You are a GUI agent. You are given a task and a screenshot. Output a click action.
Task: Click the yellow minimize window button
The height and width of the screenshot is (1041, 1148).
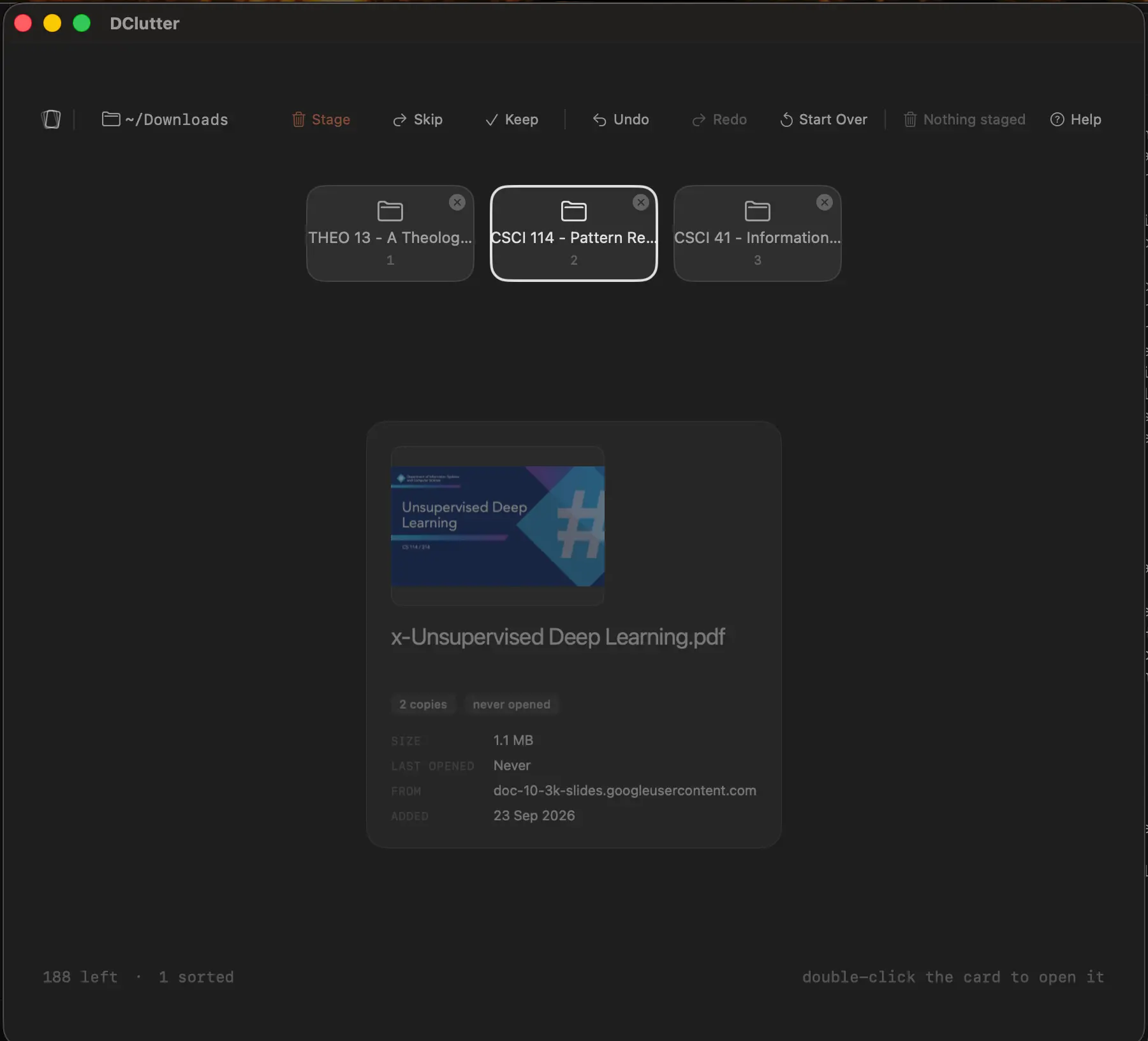(x=52, y=24)
